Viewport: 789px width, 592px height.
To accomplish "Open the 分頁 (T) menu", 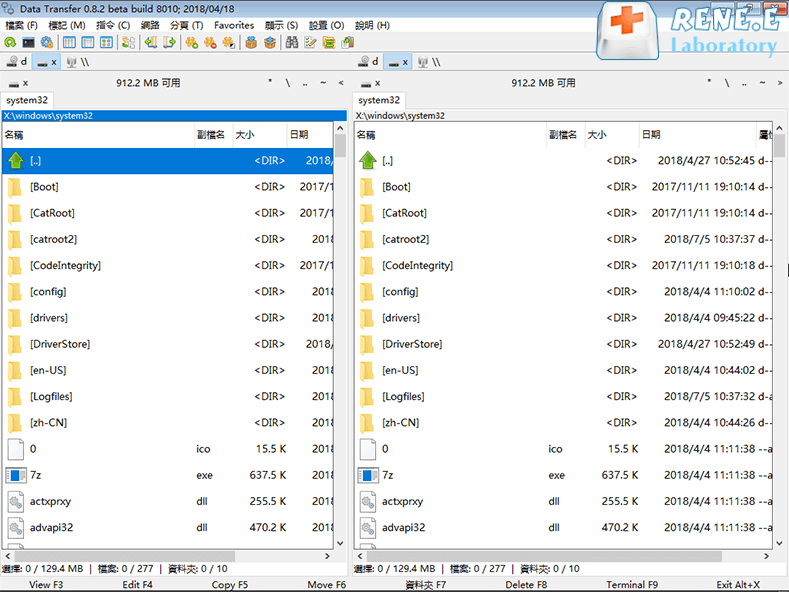I will tap(186, 25).
